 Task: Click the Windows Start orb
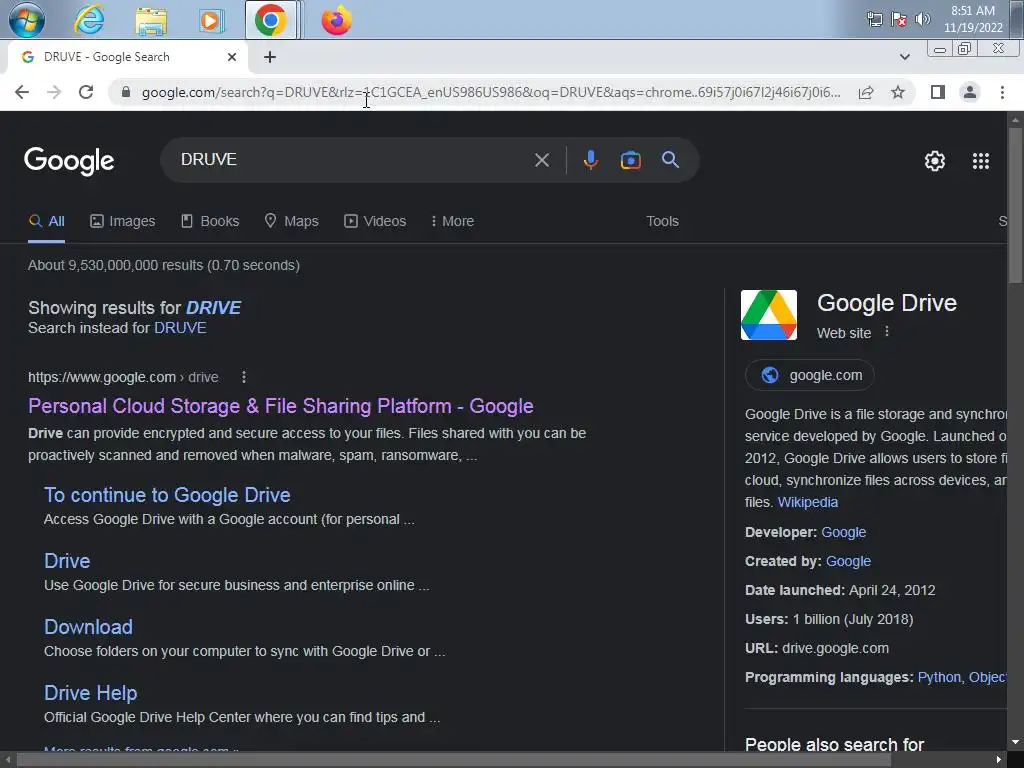27,20
